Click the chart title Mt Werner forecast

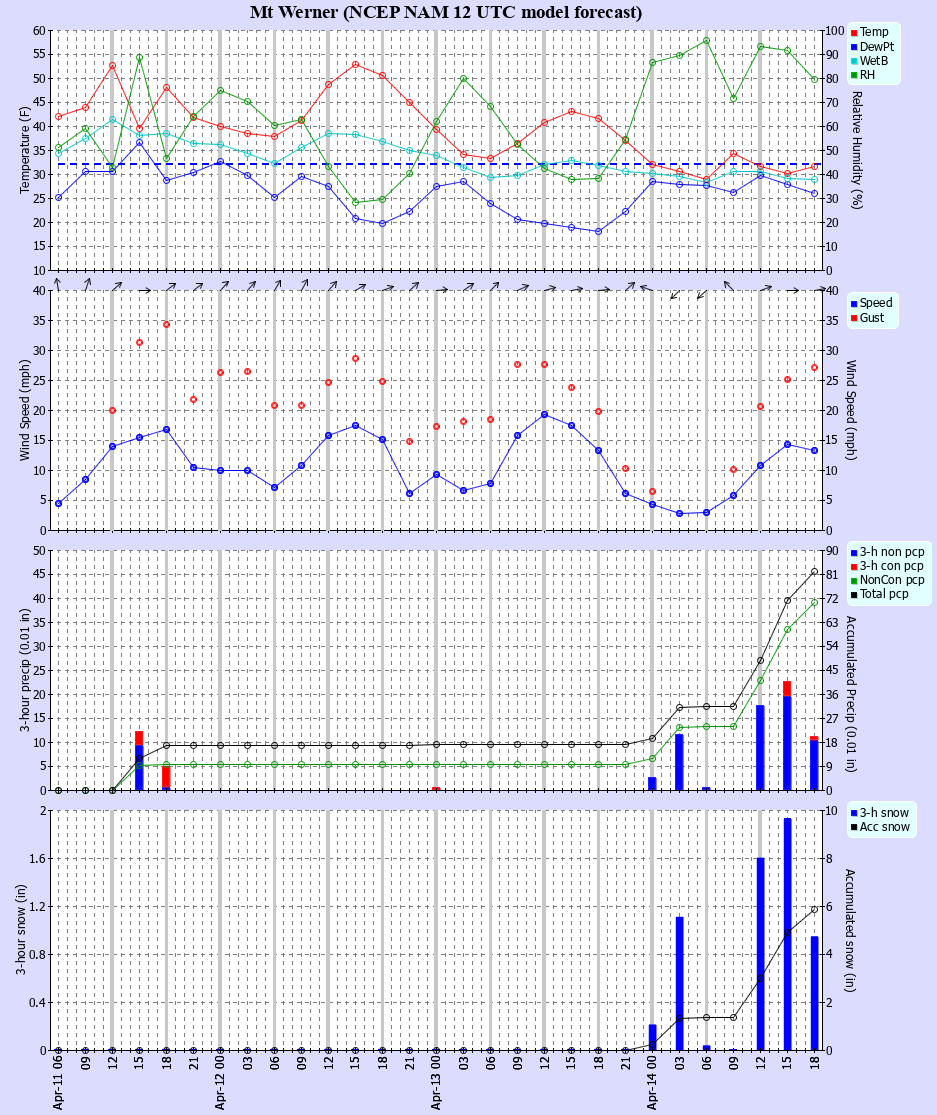pyautogui.click(x=443, y=12)
